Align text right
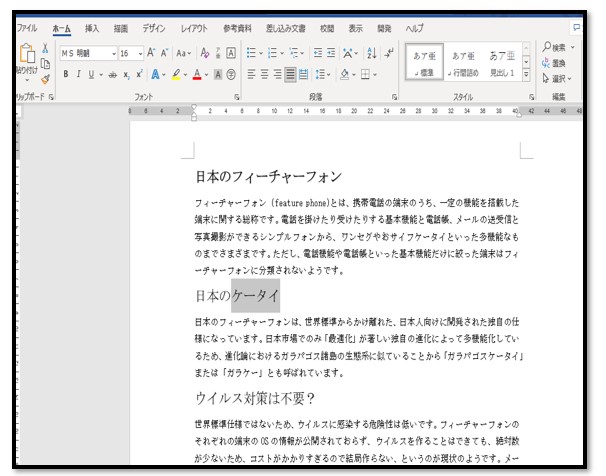 (277, 74)
